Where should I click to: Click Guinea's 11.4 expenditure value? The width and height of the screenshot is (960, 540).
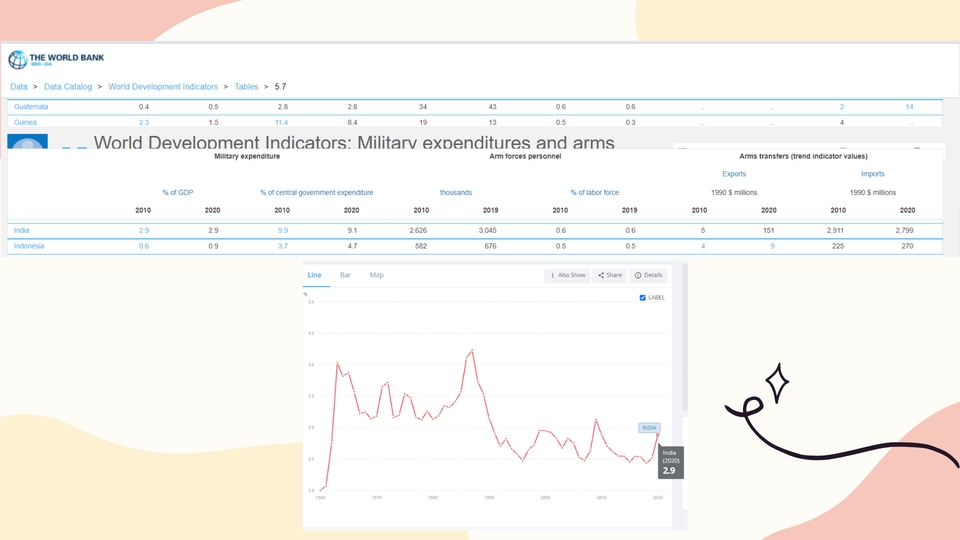(282, 122)
